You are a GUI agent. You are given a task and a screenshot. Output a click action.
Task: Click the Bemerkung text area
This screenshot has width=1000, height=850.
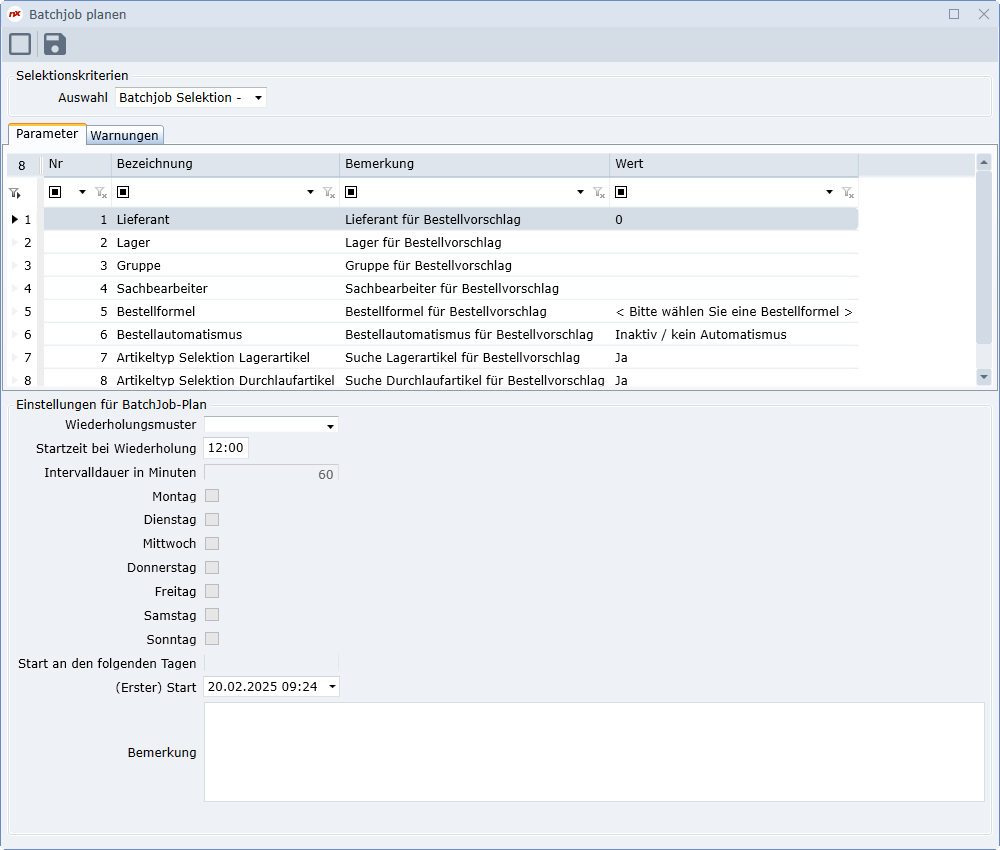(x=594, y=752)
